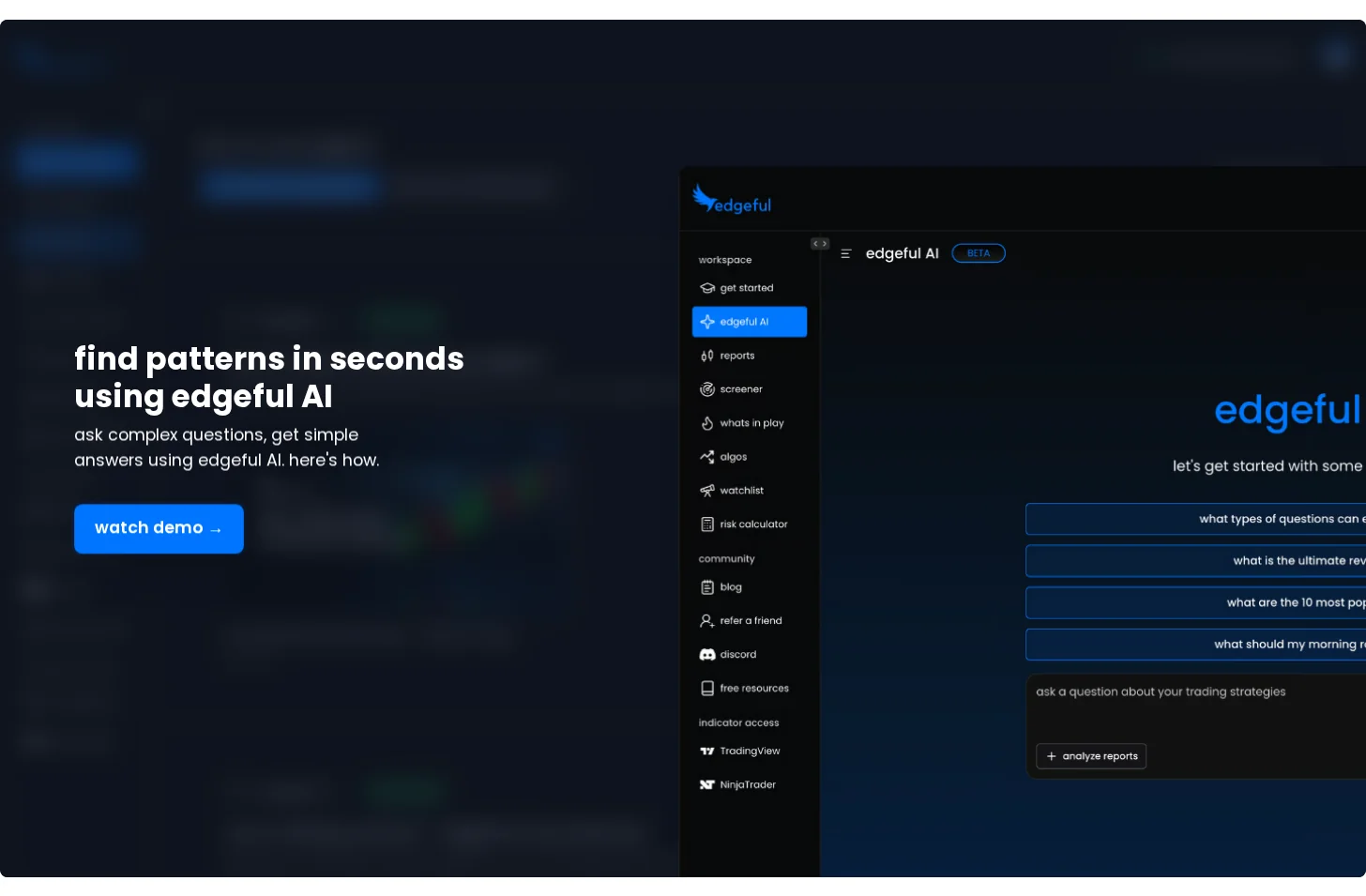This screenshot has width=1366, height=896.
Task: Click the 'indicator access' section heading
Action: pos(738,723)
